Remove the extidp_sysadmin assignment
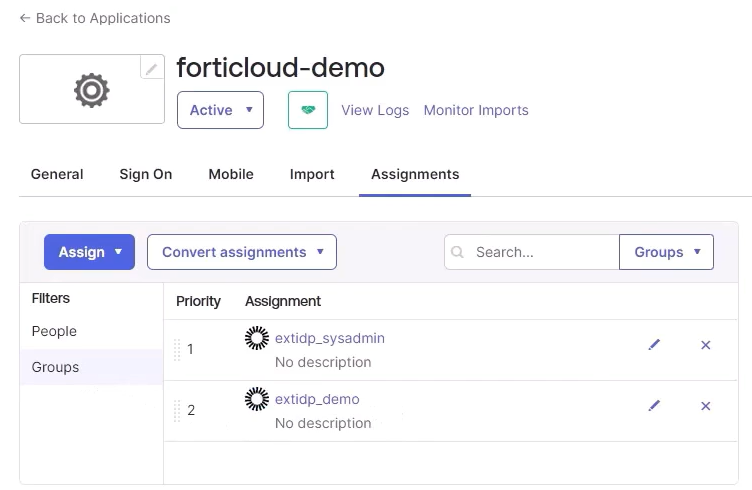 706,345
